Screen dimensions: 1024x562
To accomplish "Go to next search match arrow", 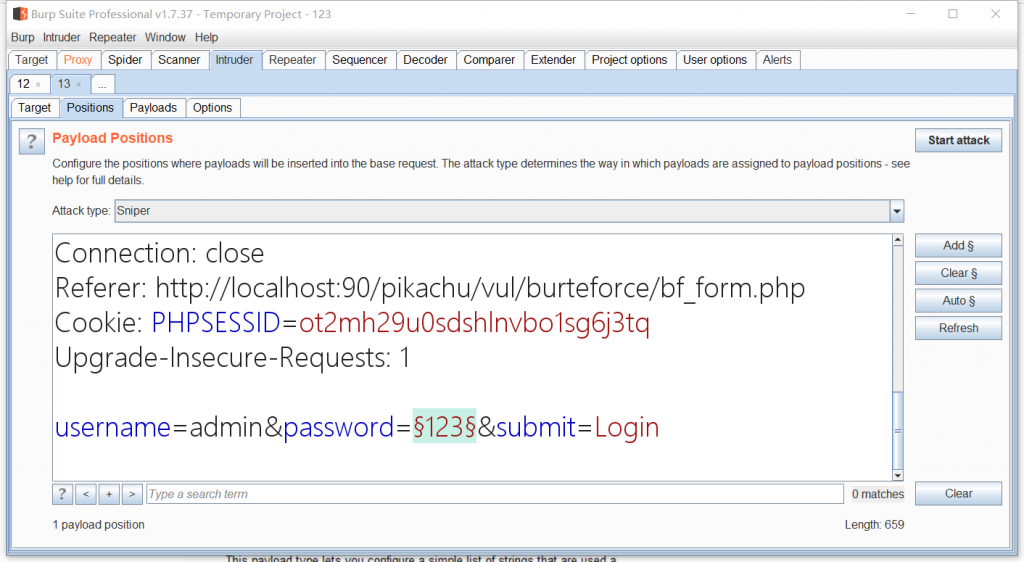I will coord(132,494).
